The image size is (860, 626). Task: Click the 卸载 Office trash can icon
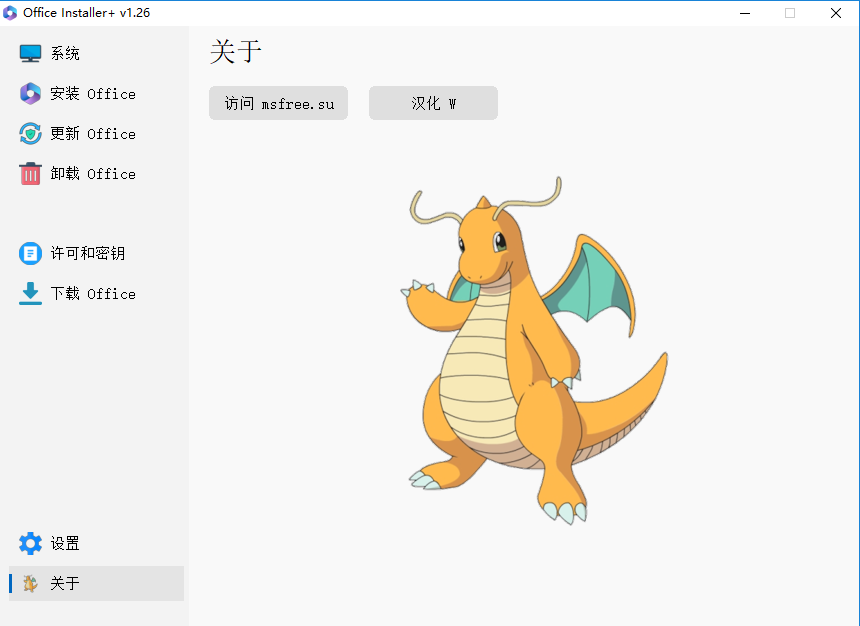[30, 173]
